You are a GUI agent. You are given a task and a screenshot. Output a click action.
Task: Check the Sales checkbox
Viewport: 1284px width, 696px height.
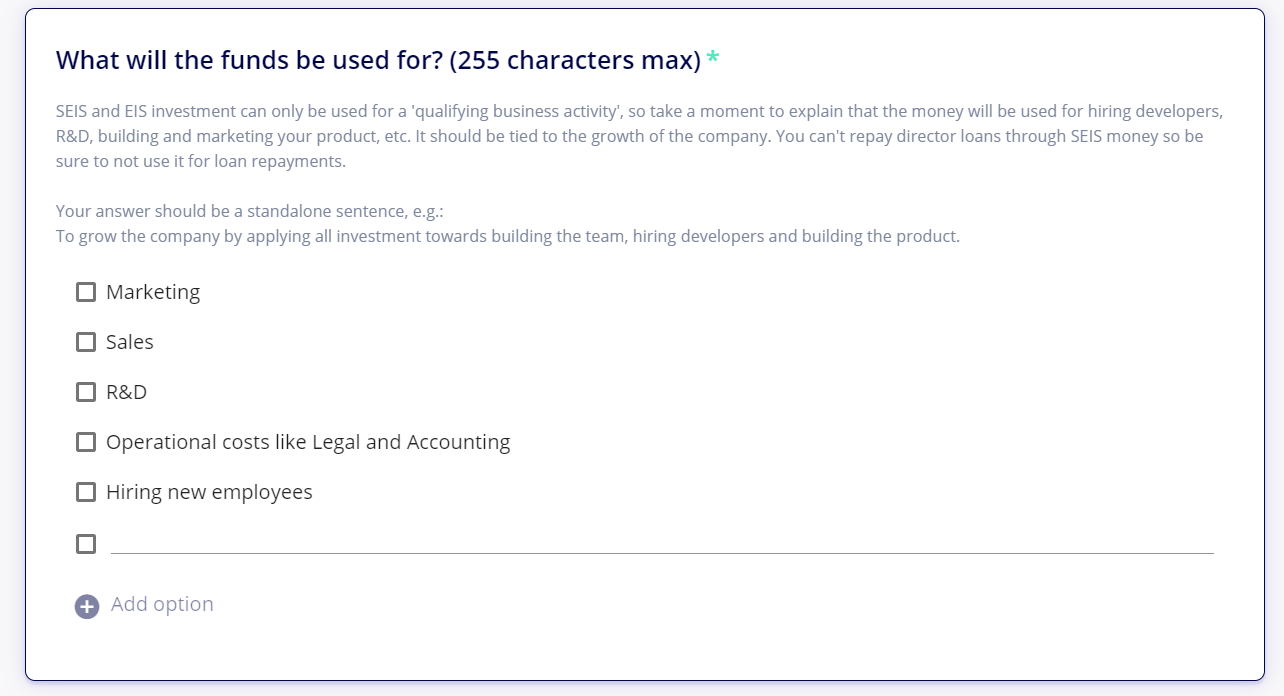click(x=86, y=342)
